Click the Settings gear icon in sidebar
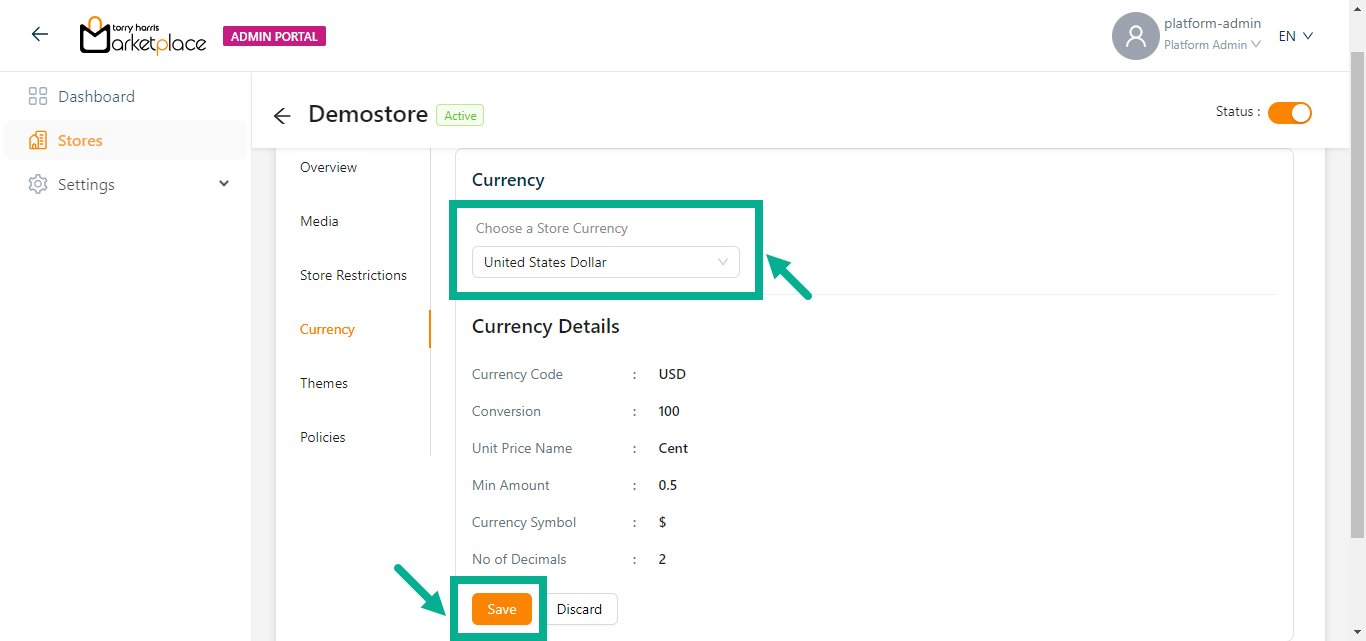Viewport: 1366px width, 641px height. click(x=38, y=185)
